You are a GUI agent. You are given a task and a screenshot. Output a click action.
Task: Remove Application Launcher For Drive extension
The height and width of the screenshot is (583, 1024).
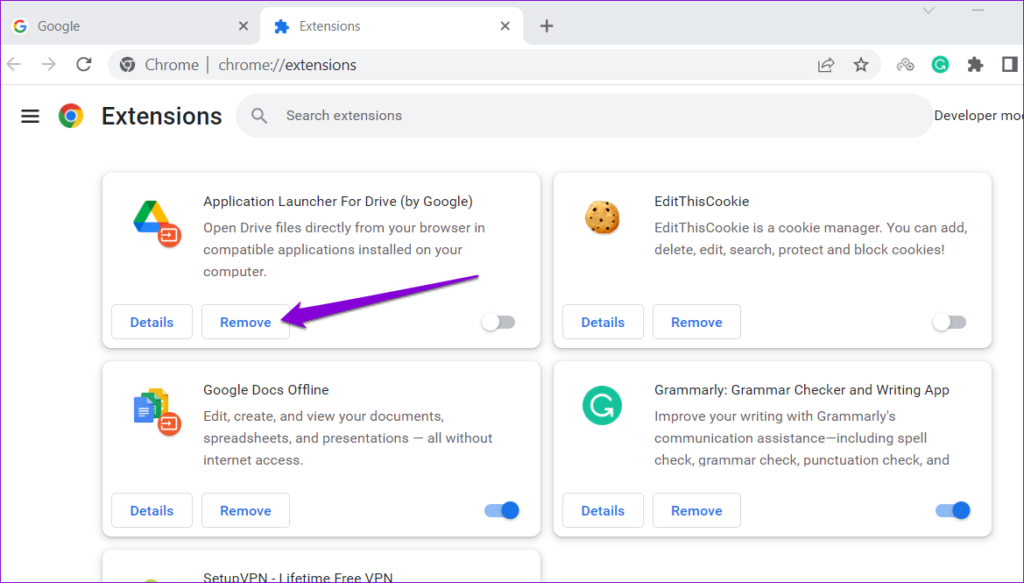point(245,322)
